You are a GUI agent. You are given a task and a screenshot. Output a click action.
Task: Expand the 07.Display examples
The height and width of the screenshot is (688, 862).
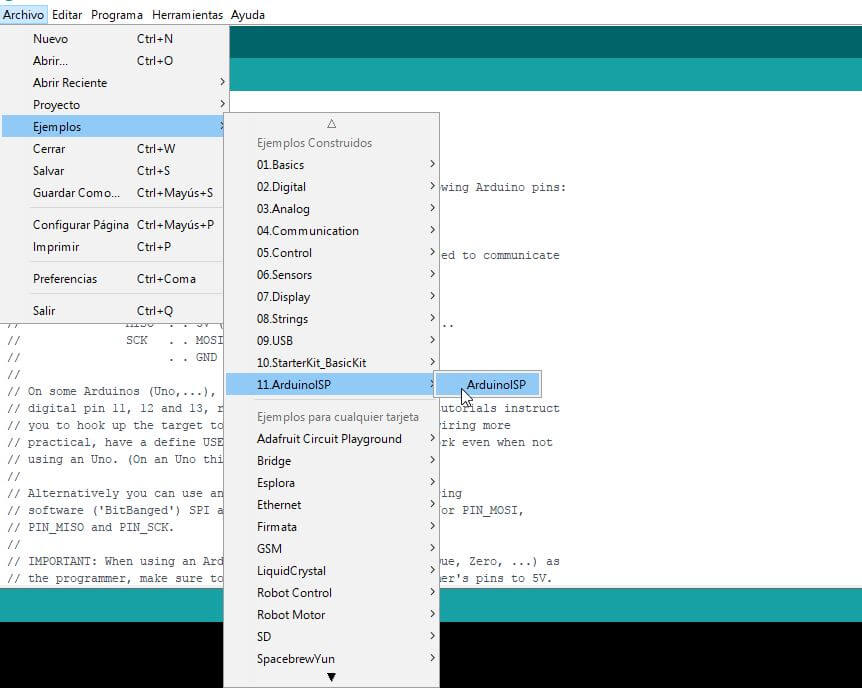tap(331, 297)
